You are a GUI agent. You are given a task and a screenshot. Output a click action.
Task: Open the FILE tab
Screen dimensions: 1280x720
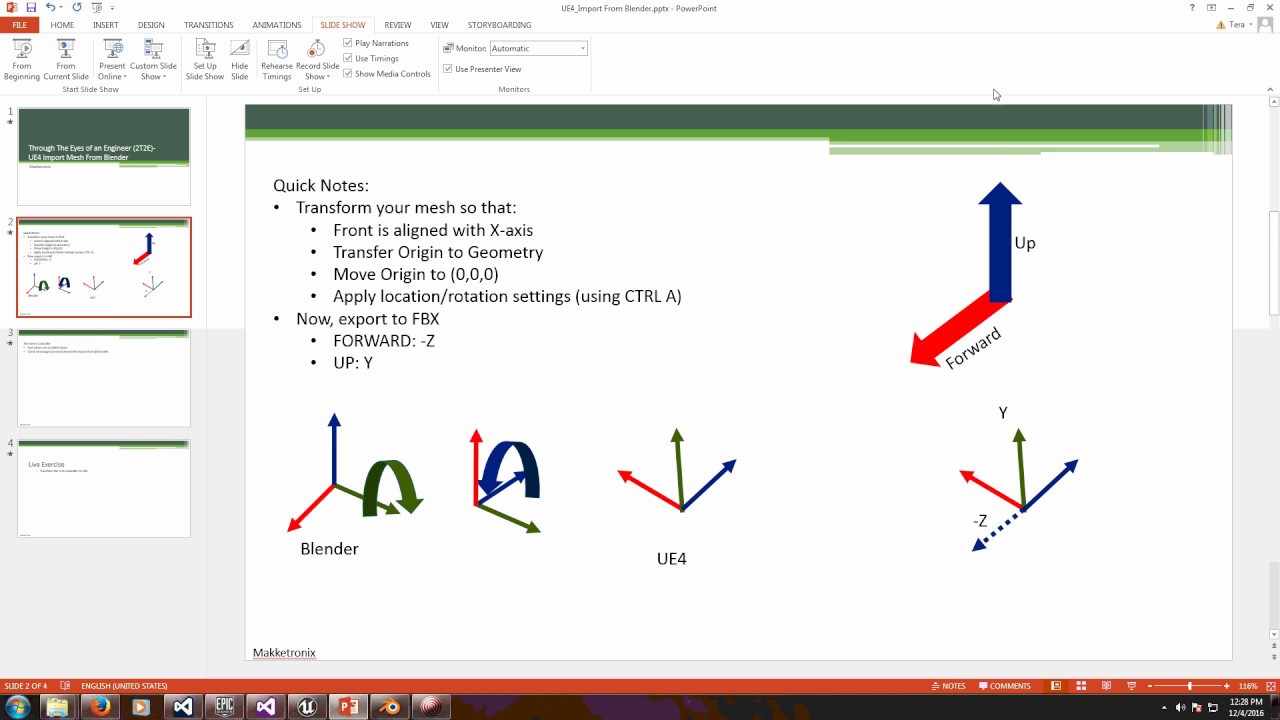coord(19,25)
